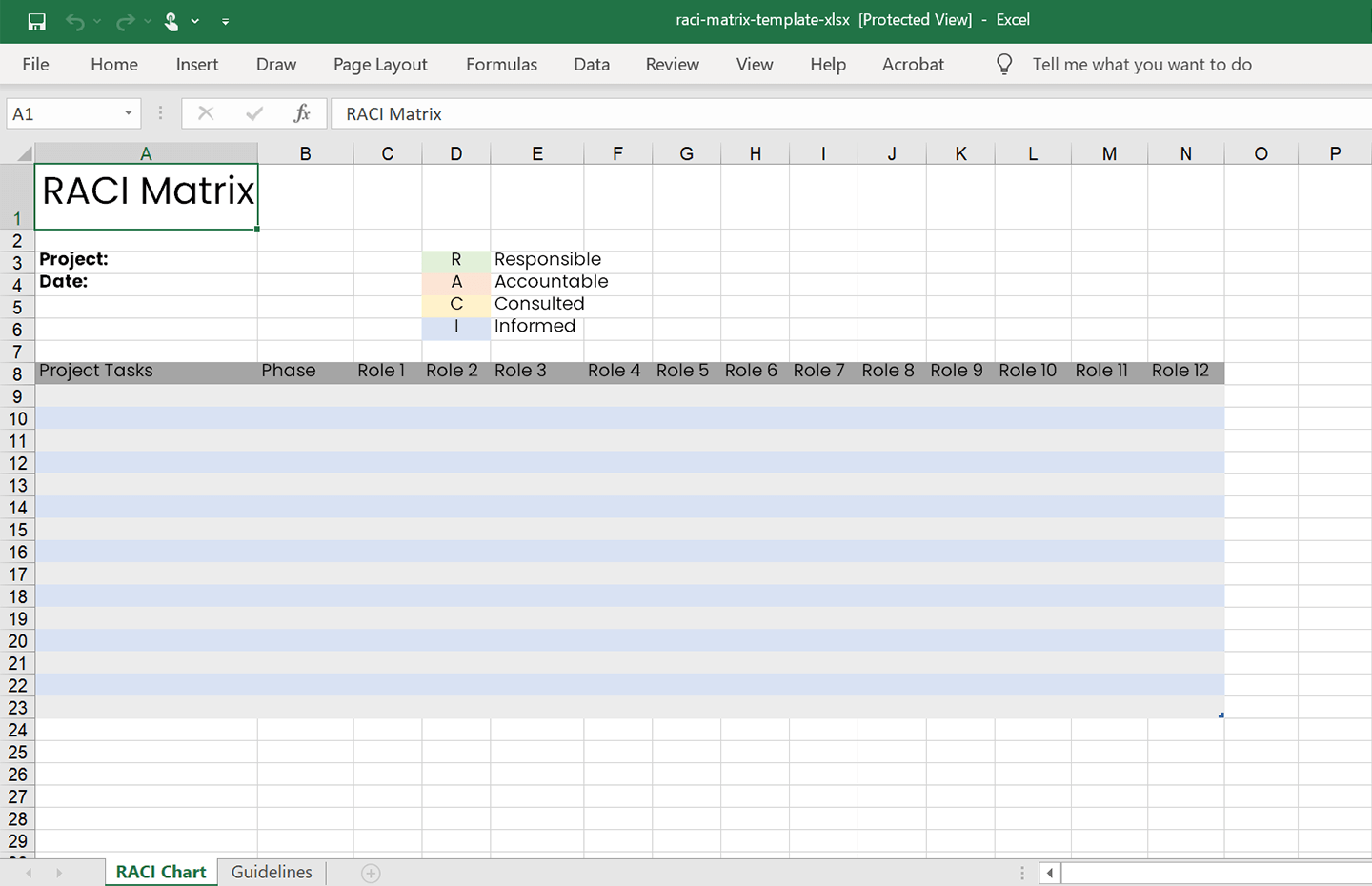
Task: Select column E header
Action: coord(537,153)
